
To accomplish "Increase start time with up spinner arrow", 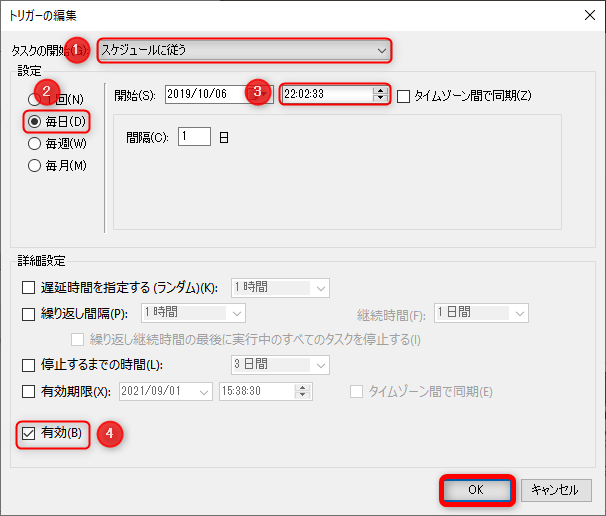I will [x=380, y=90].
